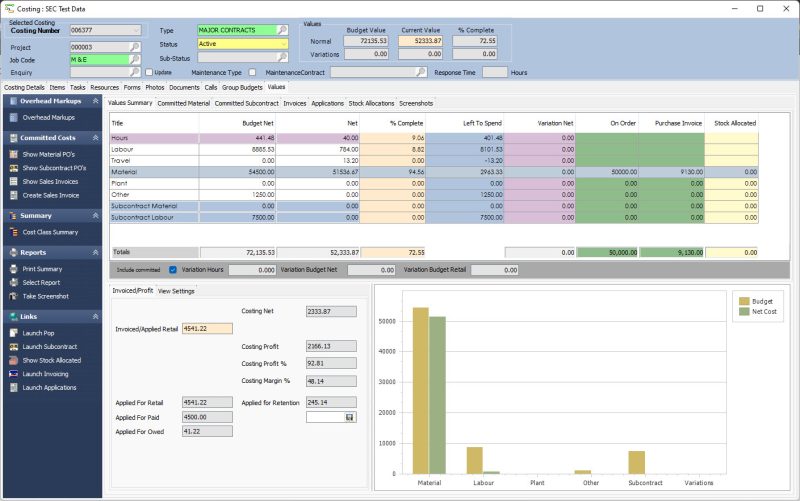Click the Project field search magnifier
Image resolution: width=800 pixels, height=501 pixels.
[x=135, y=47]
